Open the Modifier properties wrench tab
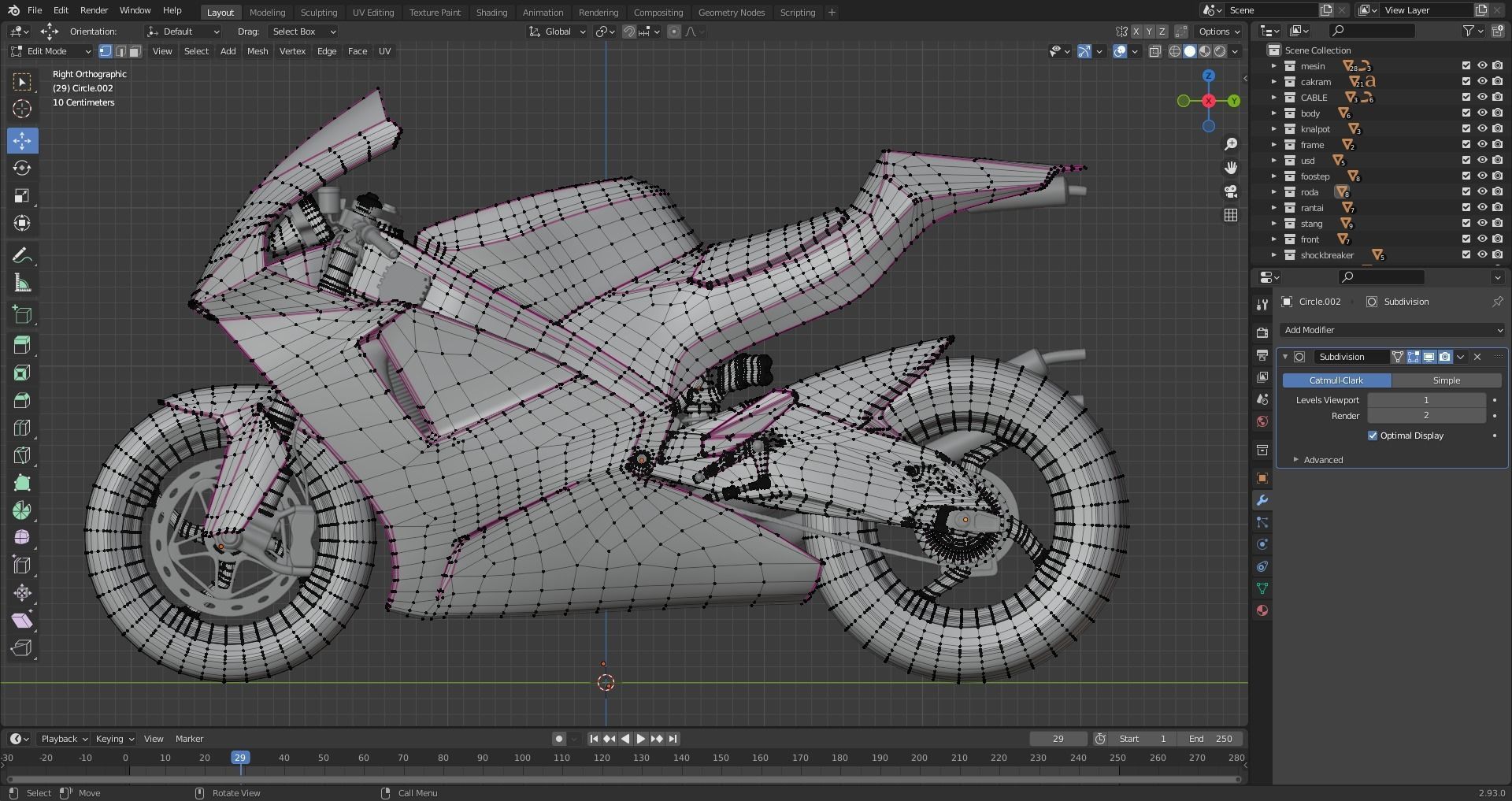1512x801 pixels. click(x=1262, y=500)
